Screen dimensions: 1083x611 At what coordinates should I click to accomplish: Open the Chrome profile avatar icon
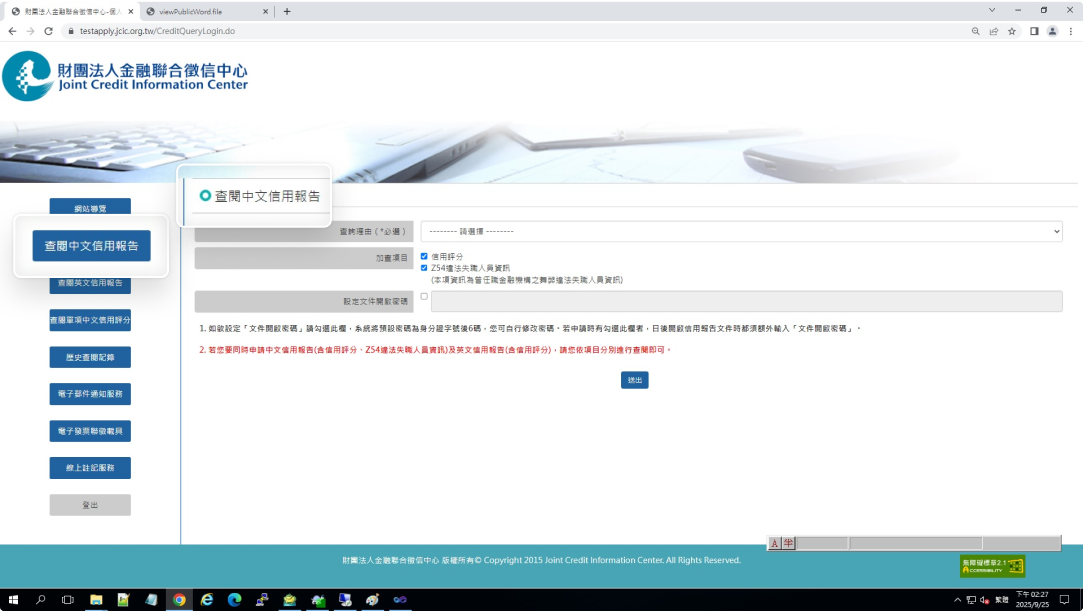pyautogui.click(x=1052, y=31)
